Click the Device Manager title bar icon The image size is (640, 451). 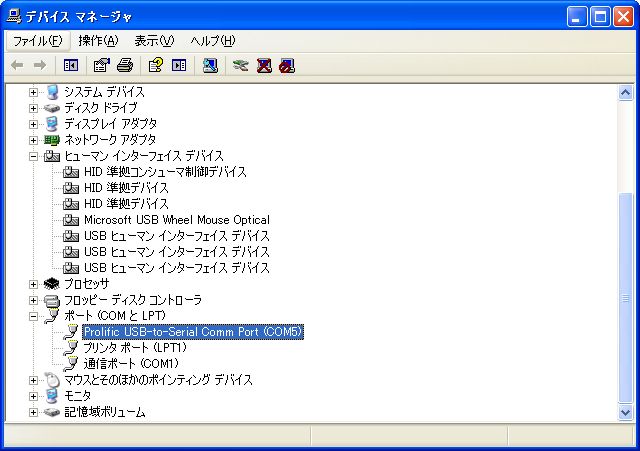click(x=14, y=16)
